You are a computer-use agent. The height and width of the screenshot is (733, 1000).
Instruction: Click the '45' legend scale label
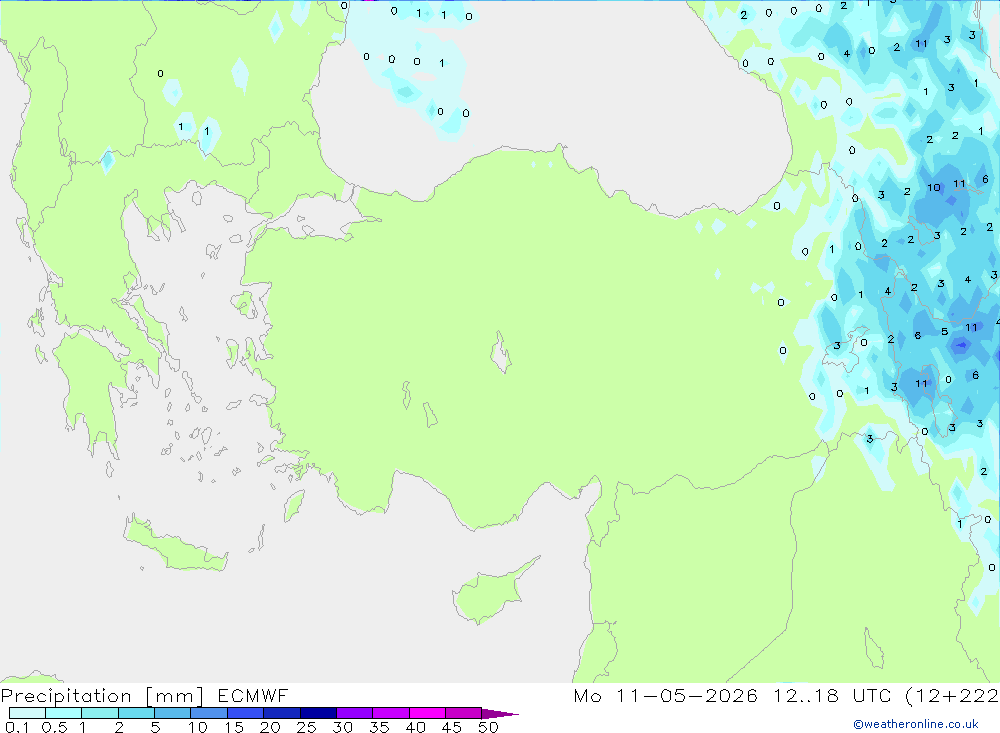coord(452,727)
